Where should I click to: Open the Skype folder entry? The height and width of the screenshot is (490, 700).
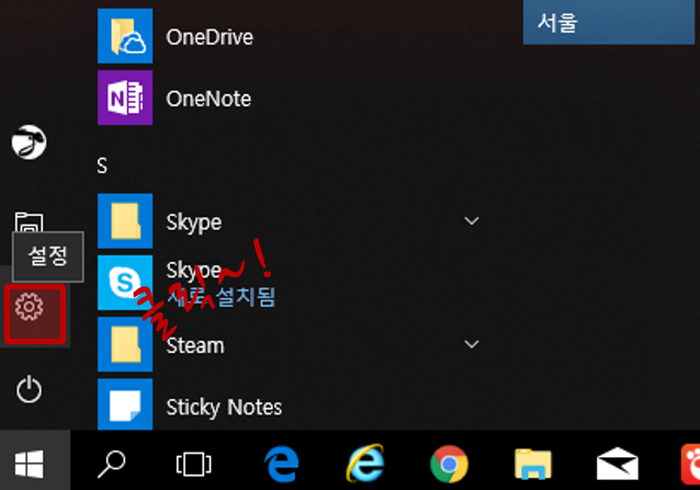(x=290, y=221)
